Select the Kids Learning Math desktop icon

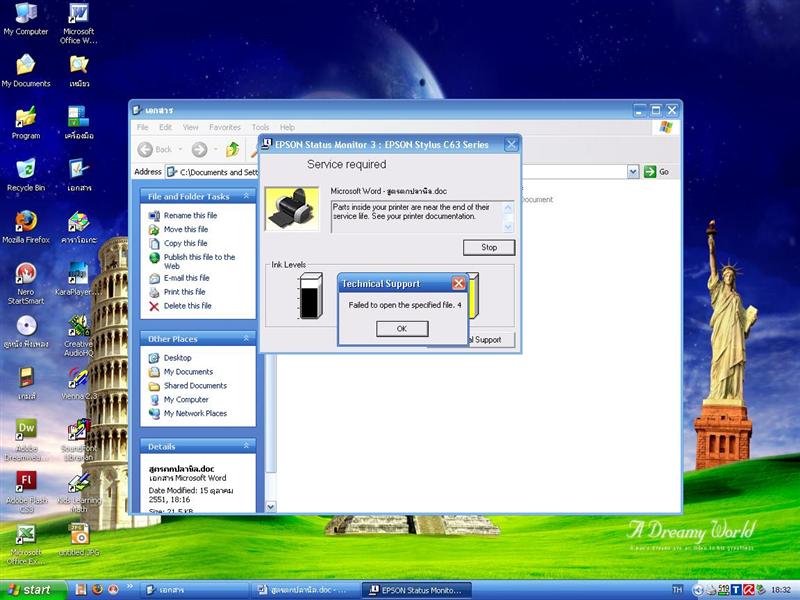tap(79, 492)
